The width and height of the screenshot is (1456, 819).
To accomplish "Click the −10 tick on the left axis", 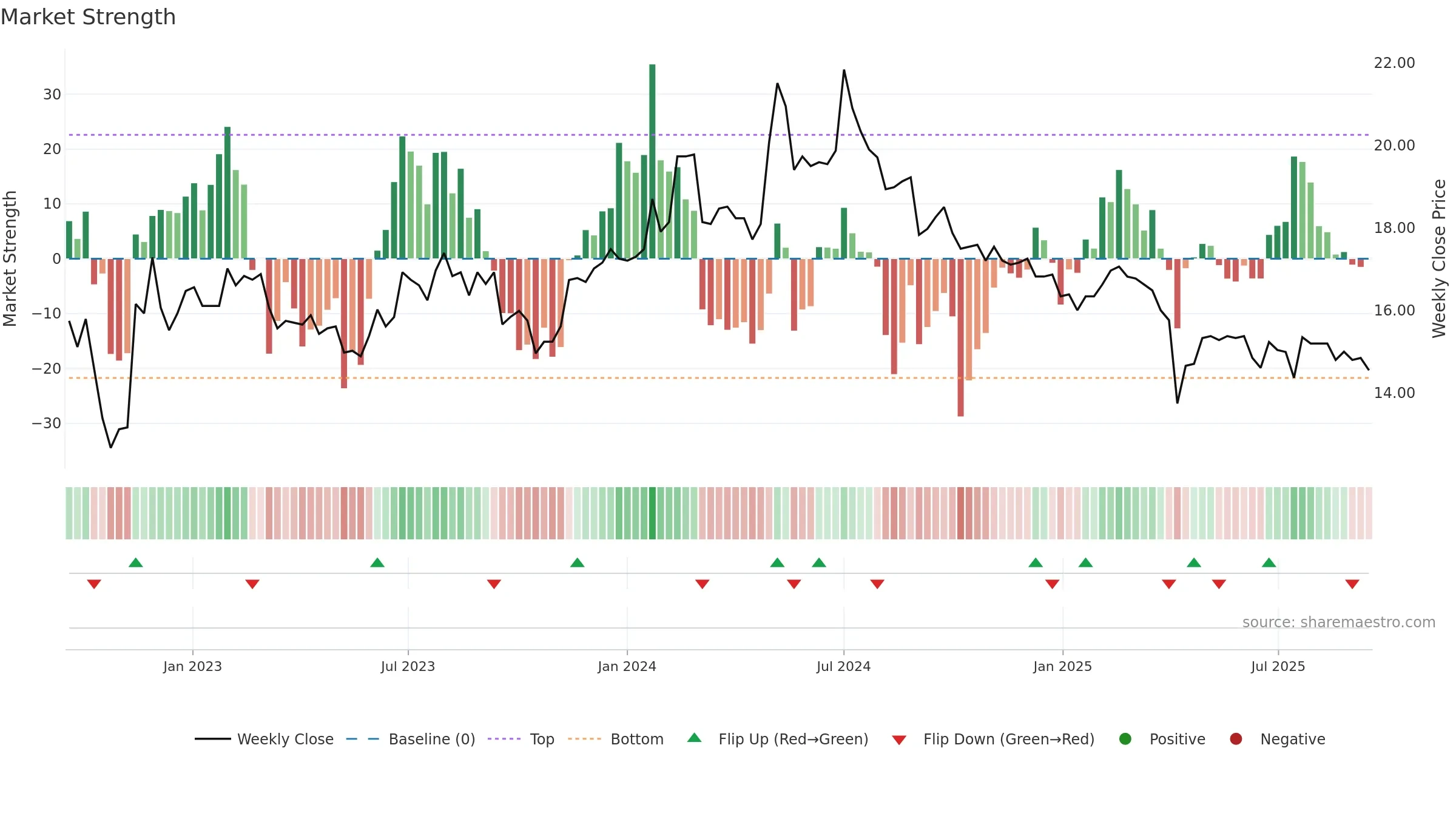I will (x=47, y=314).
